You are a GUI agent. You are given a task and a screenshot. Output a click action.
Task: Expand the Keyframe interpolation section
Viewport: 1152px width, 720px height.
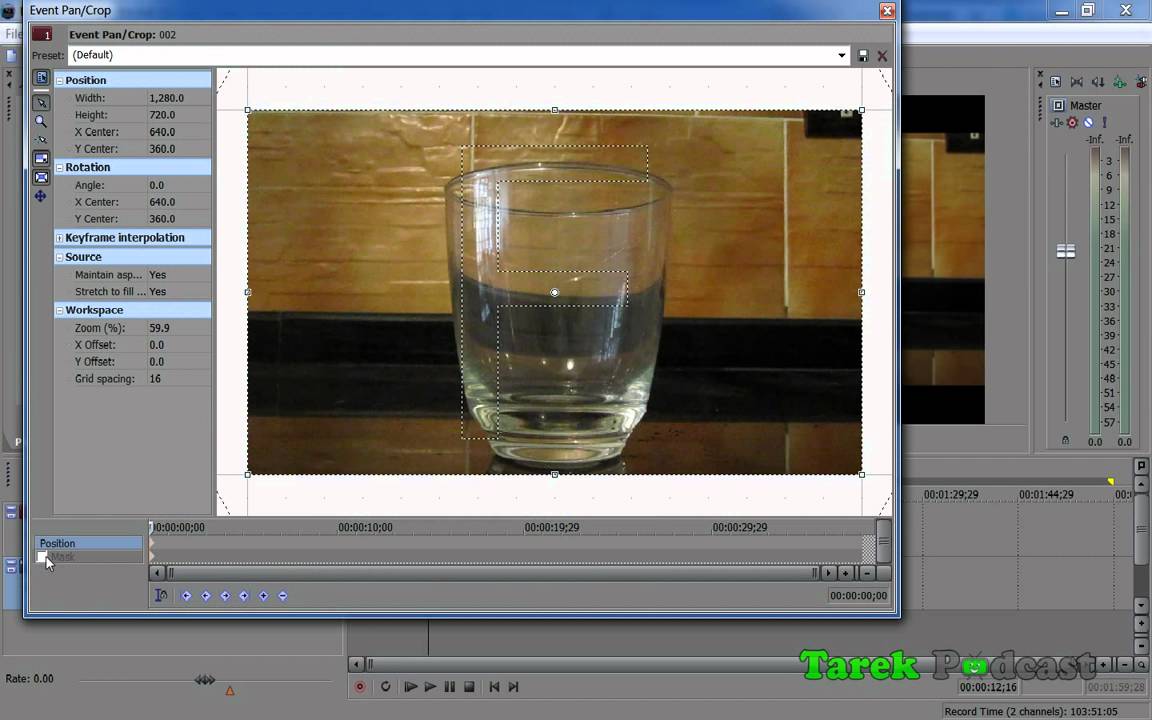click(x=60, y=238)
